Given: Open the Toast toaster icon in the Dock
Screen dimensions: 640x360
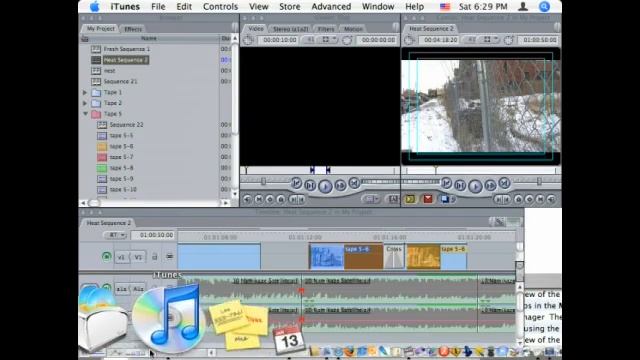Looking at the screenshot, I should (x=102, y=320).
